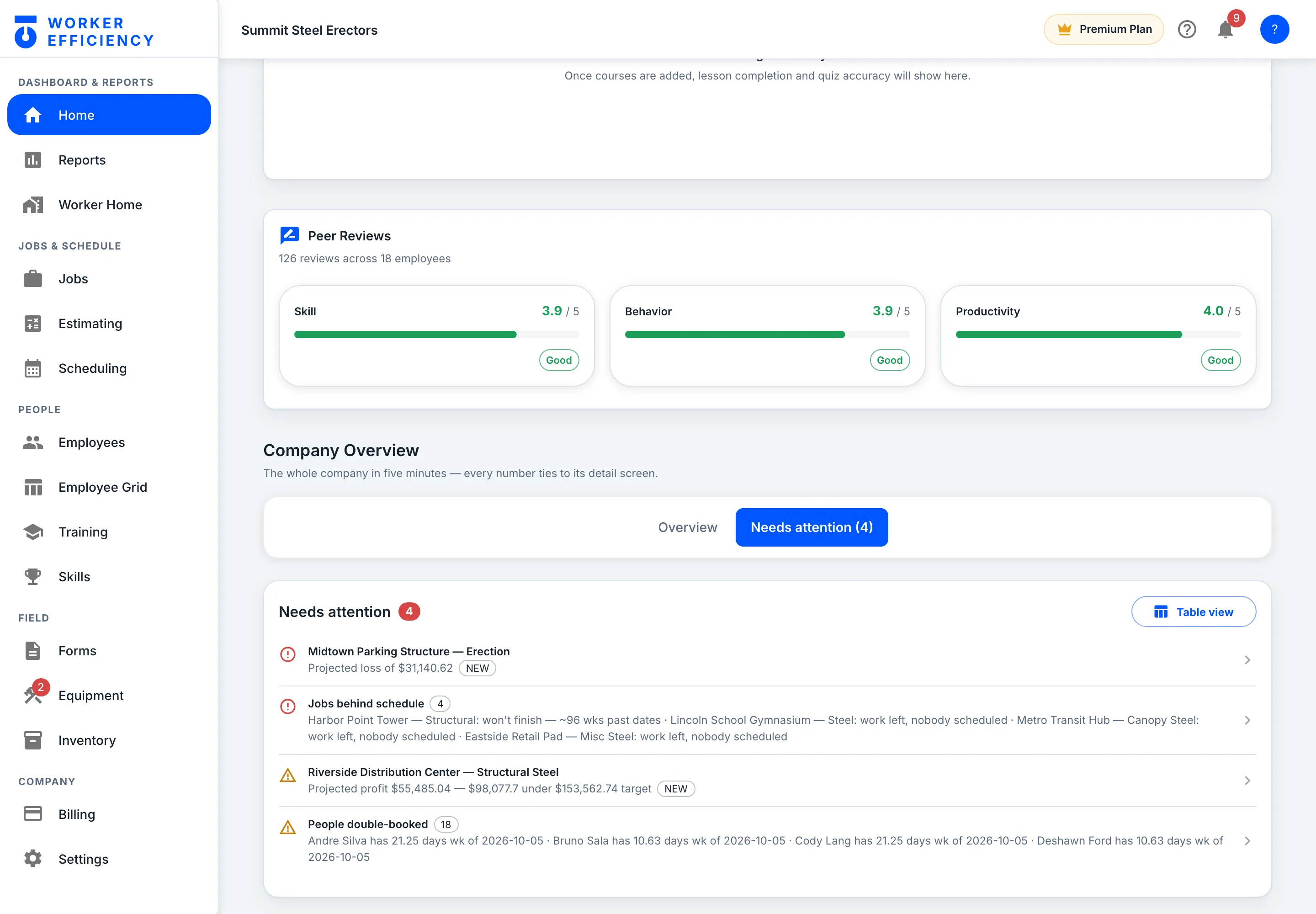Open Billing credit card icon
Screen dimensions: 1316x914
coord(32,814)
